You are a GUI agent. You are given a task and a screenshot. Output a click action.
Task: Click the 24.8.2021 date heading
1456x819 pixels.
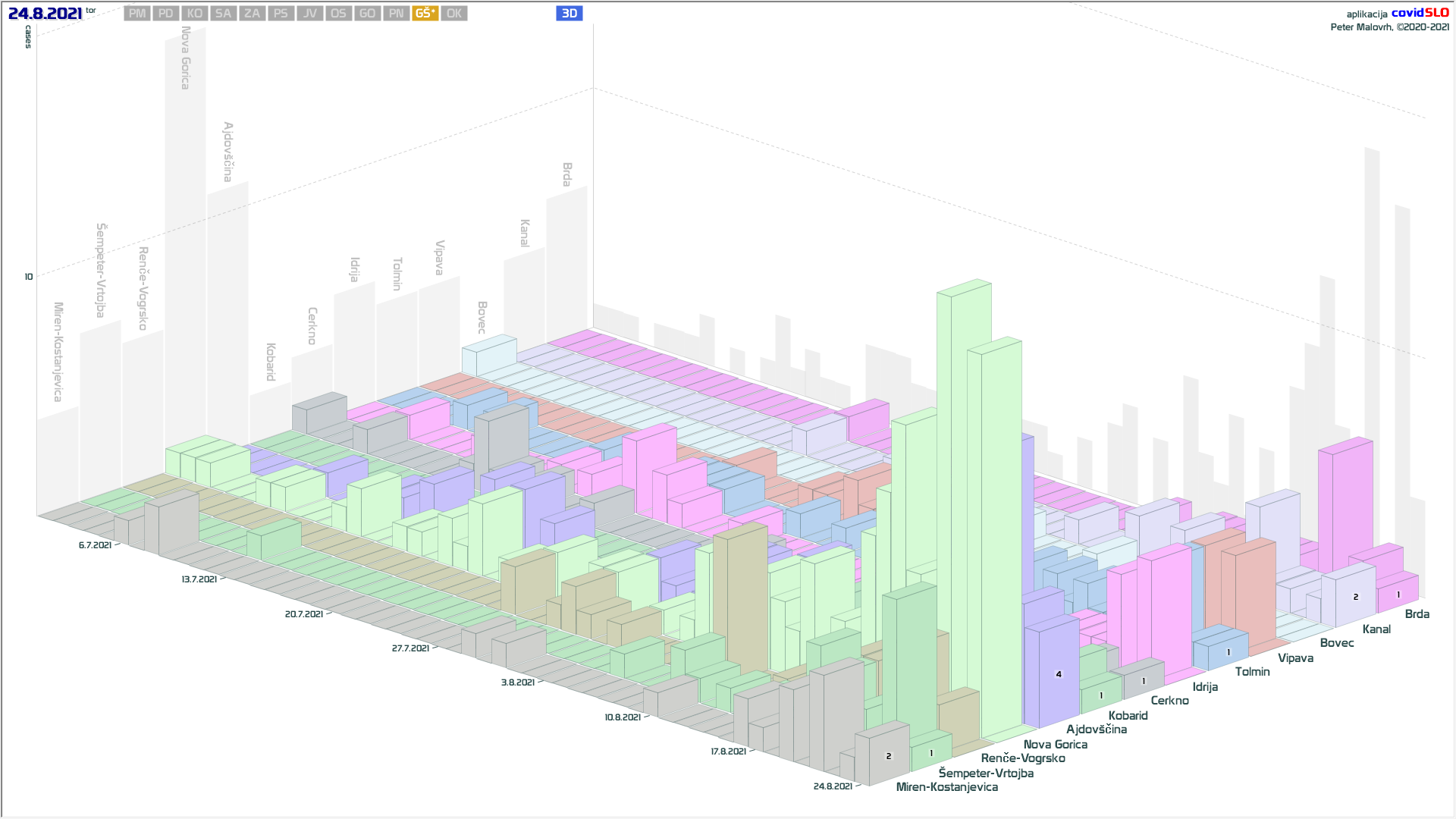click(45, 14)
